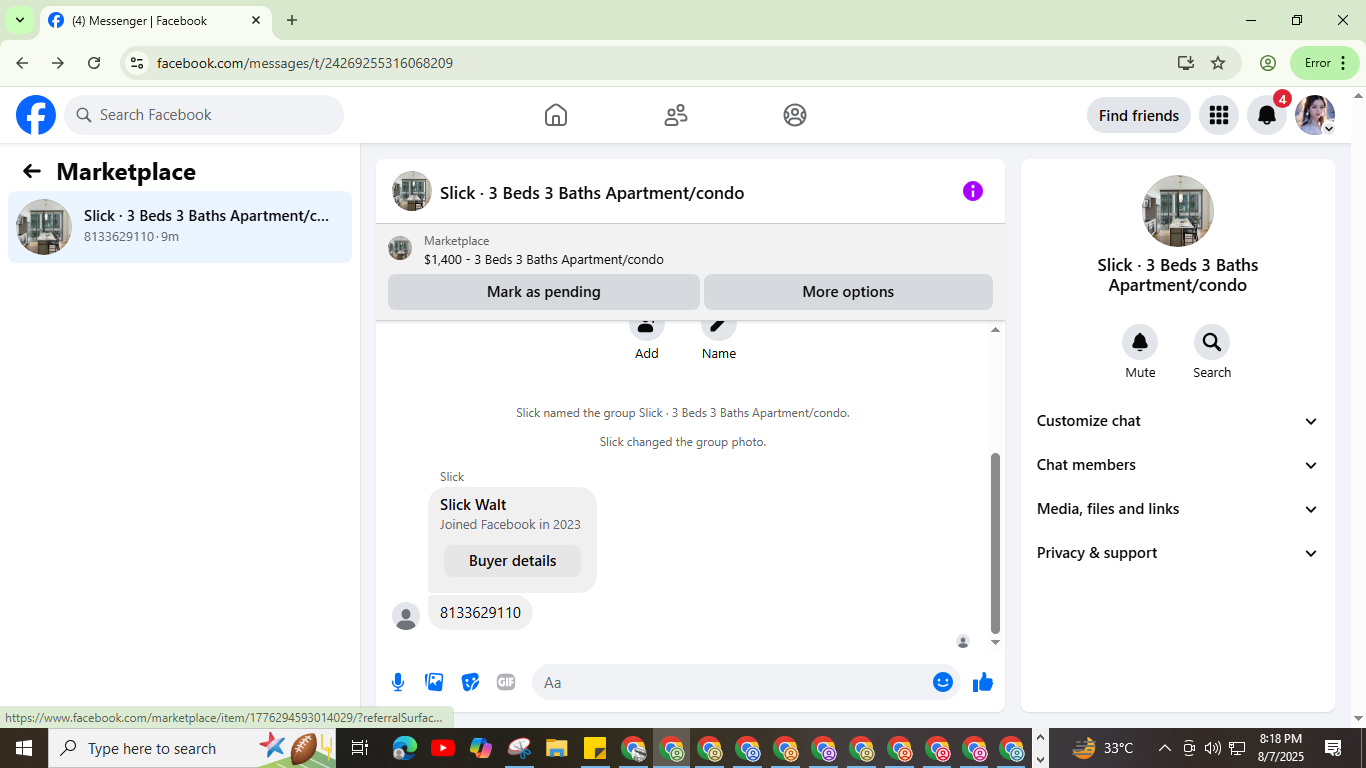Record a voice clip with microphone icon
Viewport: 1366px width, 768px height.
pos(398,682)
